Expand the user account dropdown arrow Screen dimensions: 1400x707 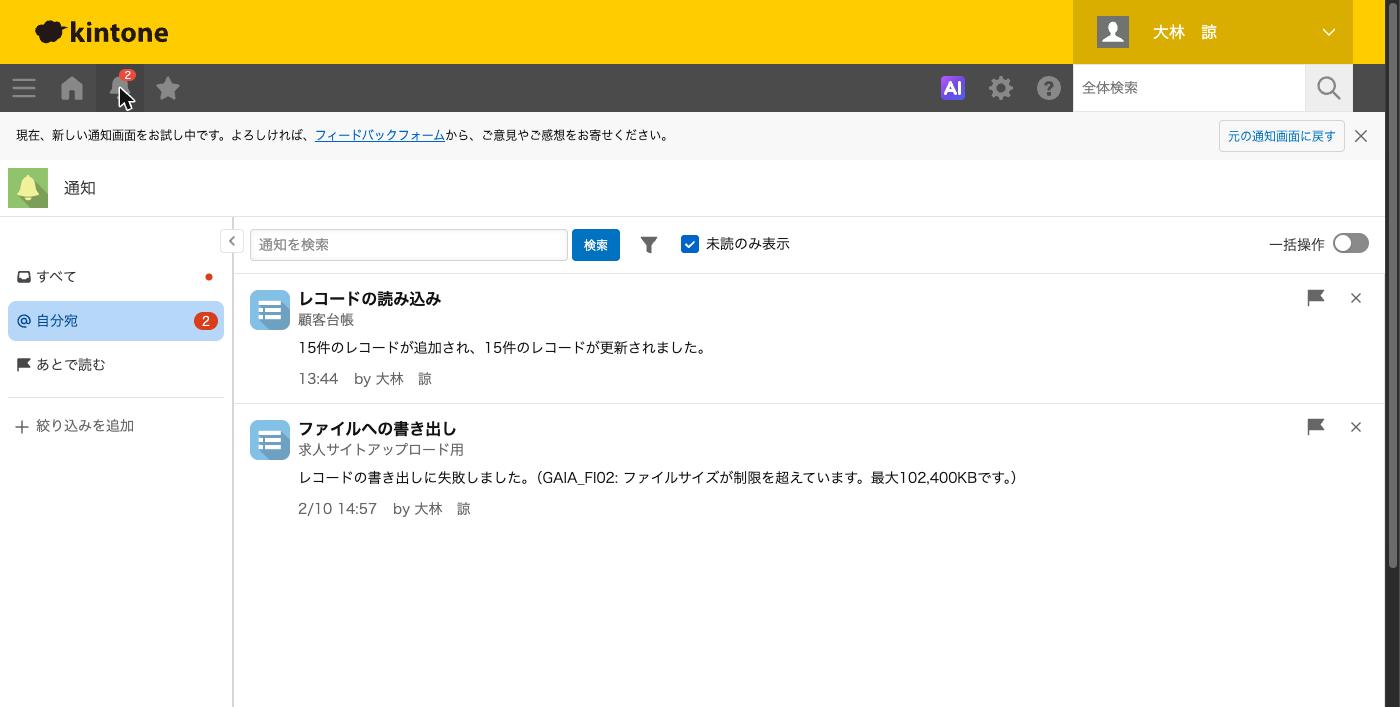(x=1329, y=32)
